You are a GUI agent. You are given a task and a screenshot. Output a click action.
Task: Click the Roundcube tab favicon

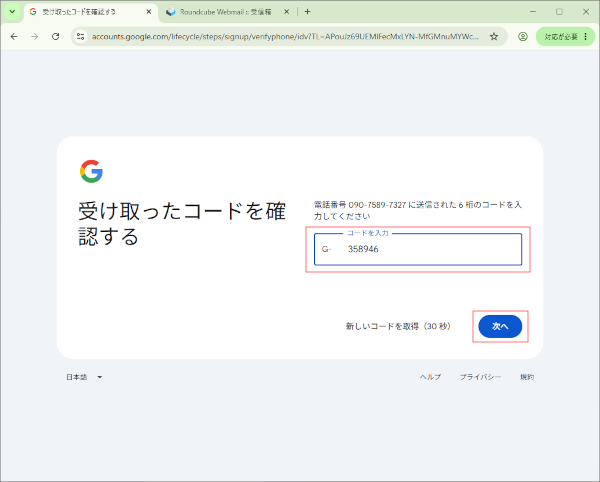click(x=171, y=12)
